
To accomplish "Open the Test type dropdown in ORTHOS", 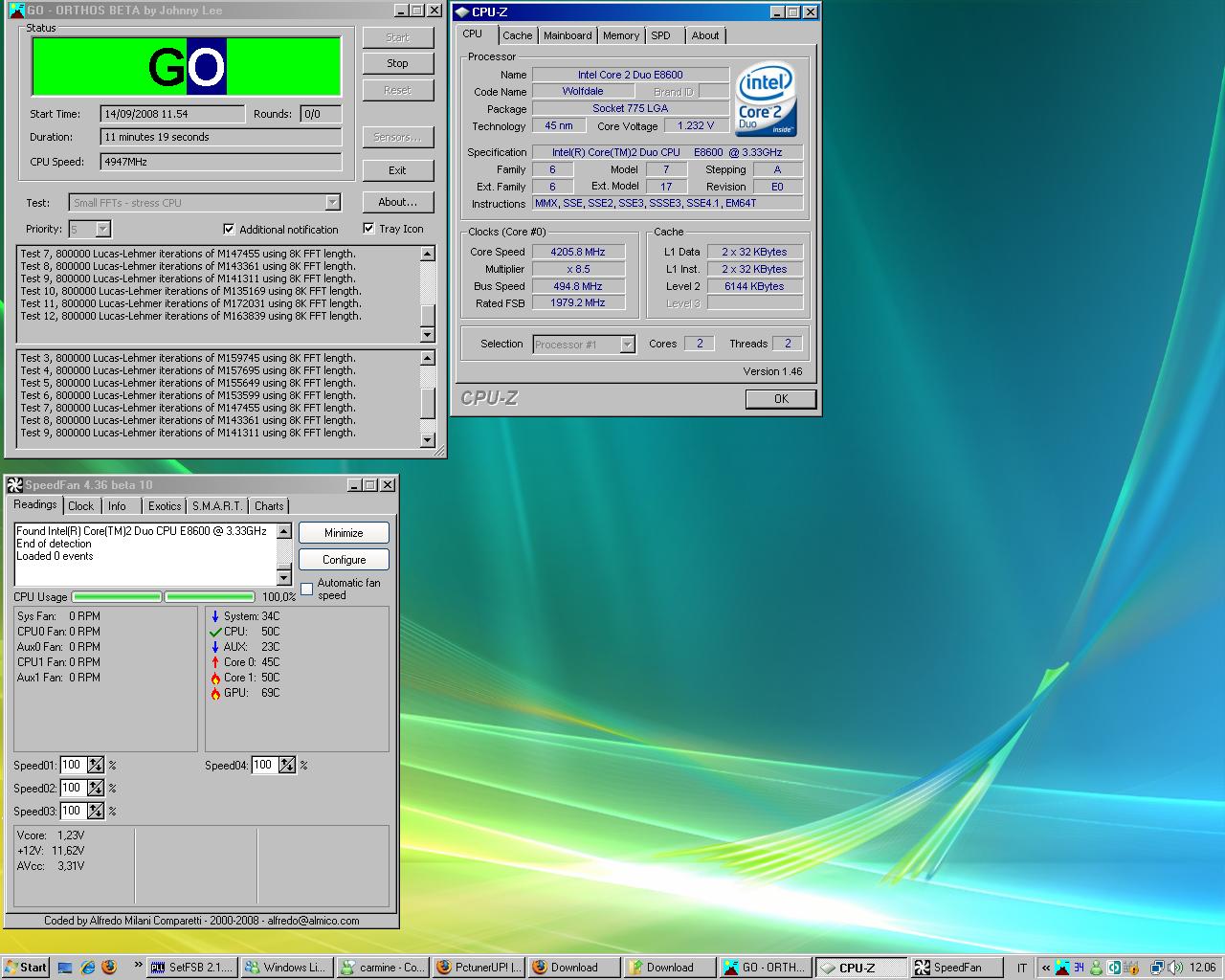I will pos(332,202).
